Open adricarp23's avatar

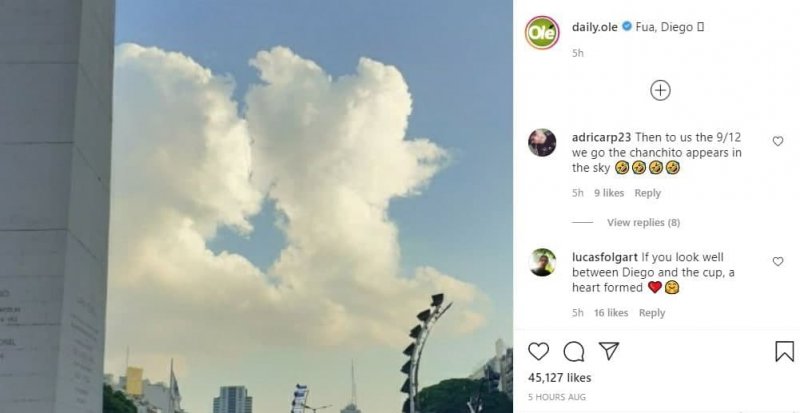coord(542,142)
